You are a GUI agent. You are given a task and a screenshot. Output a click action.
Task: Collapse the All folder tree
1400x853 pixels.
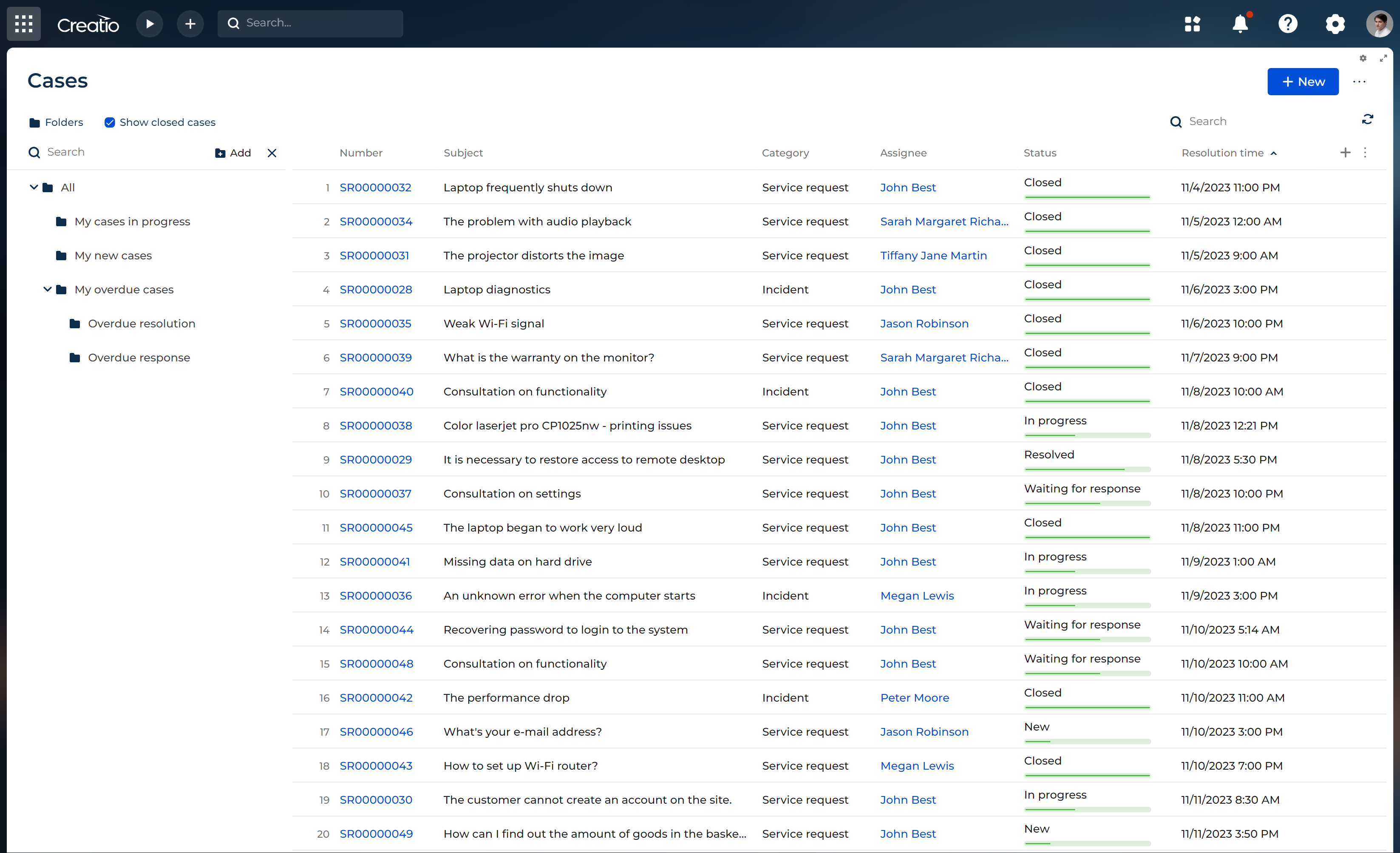click(34, 187)
